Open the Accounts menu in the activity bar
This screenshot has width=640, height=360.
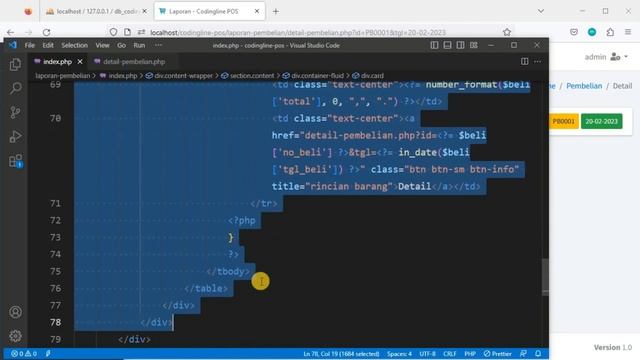(x=15, y=312)
